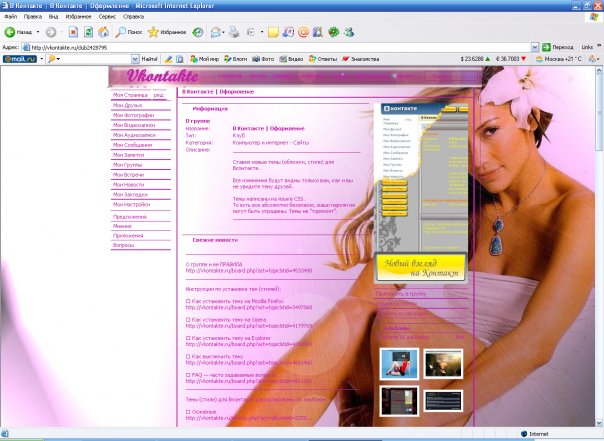604x441 pixels.
Task: Open Фото in mail.ru toolbar
Action: click(263, 59)
